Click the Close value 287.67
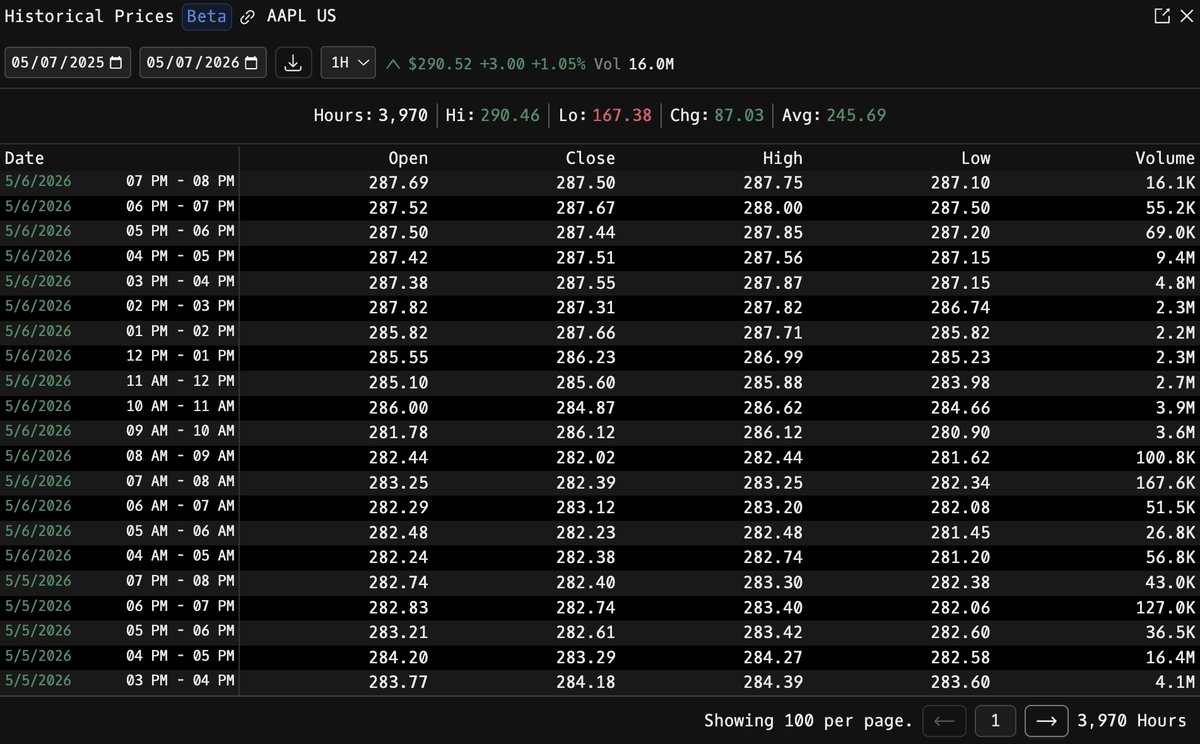 586,208
